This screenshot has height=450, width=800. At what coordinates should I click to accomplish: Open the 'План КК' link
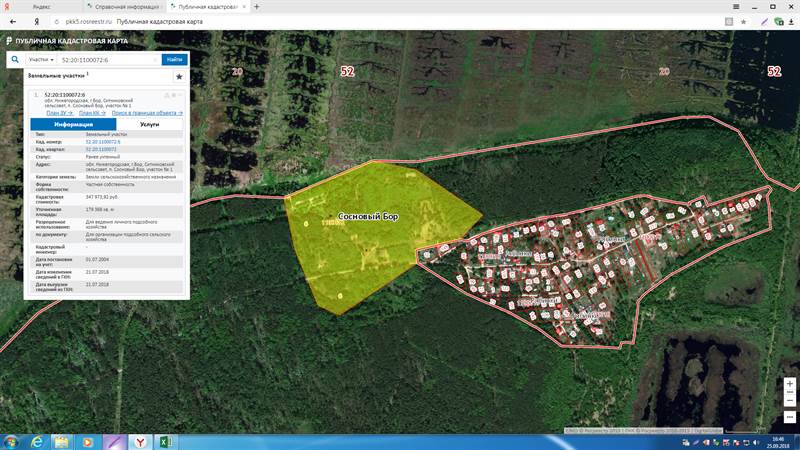[x=91, y=113]
